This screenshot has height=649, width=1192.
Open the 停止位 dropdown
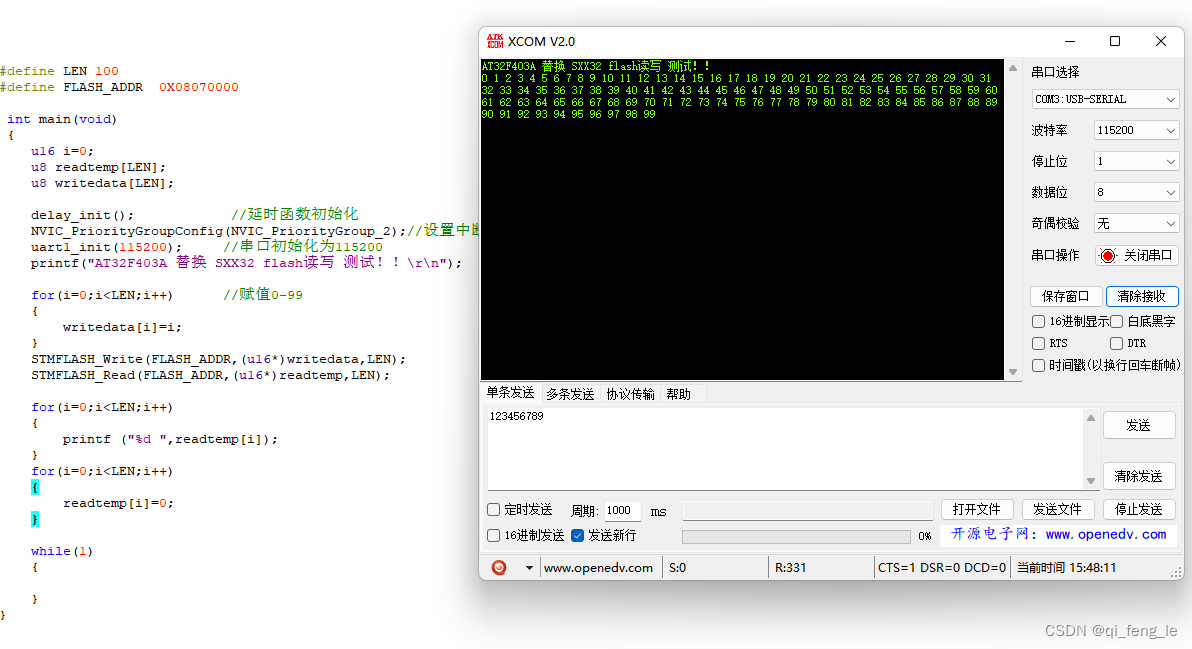pos(1137,161)
